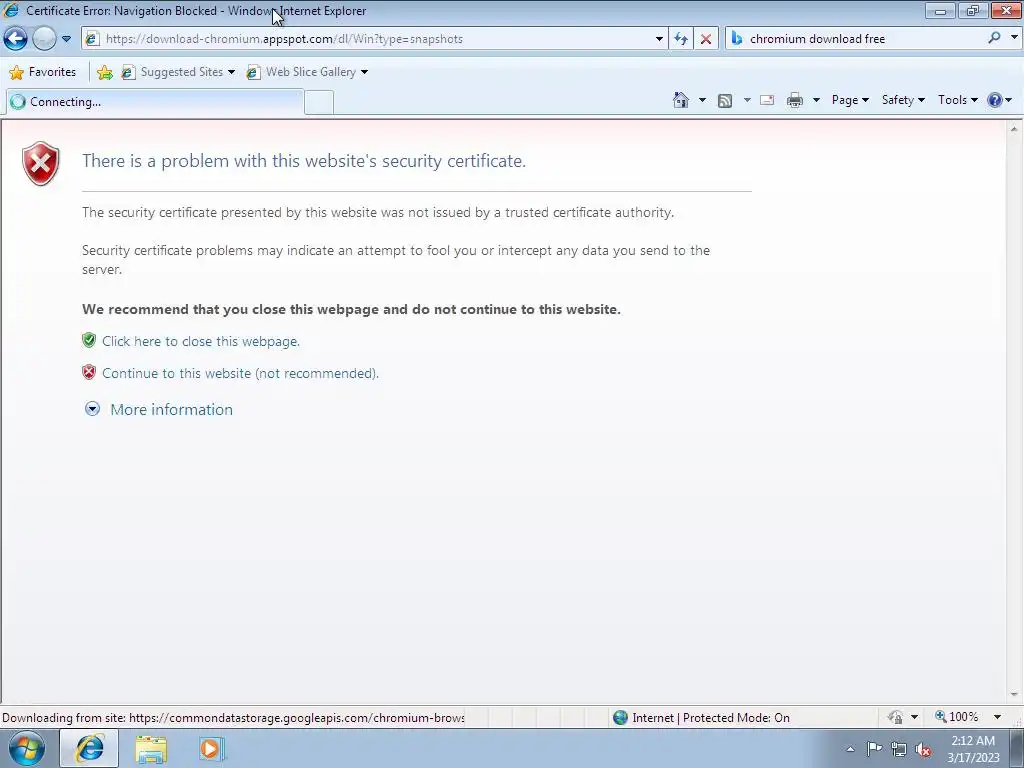Expand the address bar autocomplete dropdown
1024x768 pixels.
click(659, 39)
